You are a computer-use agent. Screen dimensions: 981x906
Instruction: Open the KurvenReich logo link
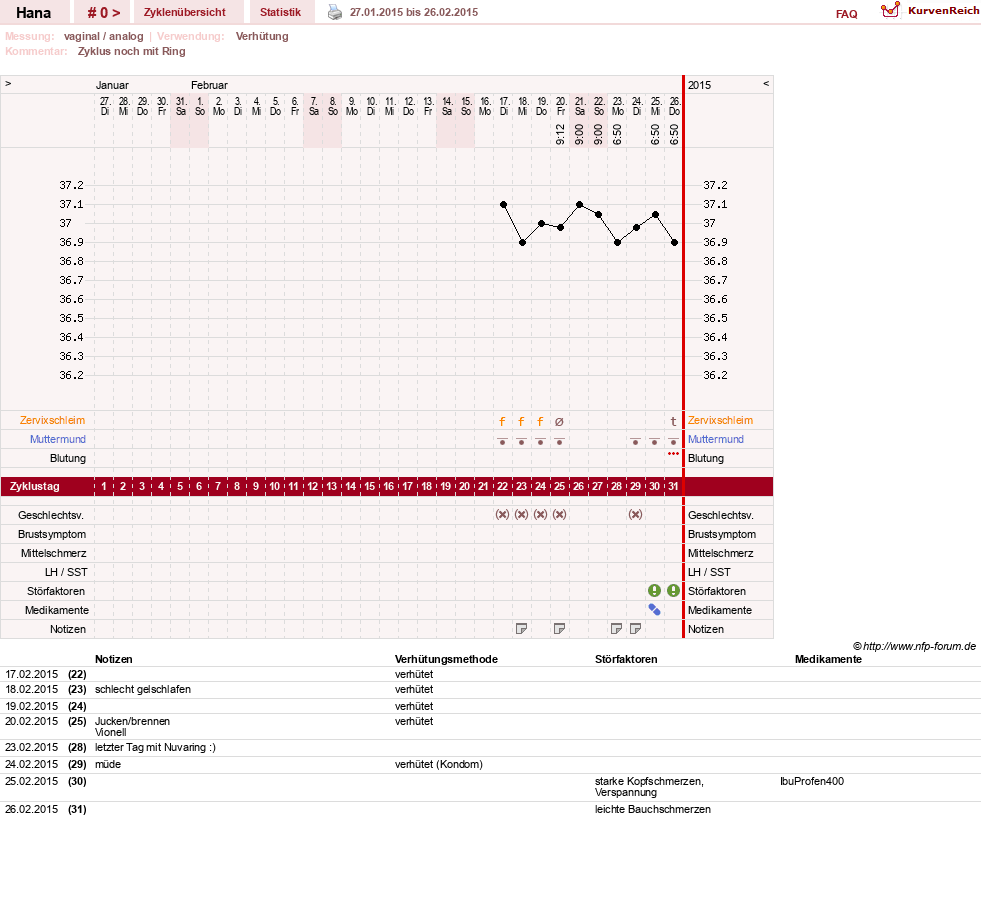[x=930, y=10]
